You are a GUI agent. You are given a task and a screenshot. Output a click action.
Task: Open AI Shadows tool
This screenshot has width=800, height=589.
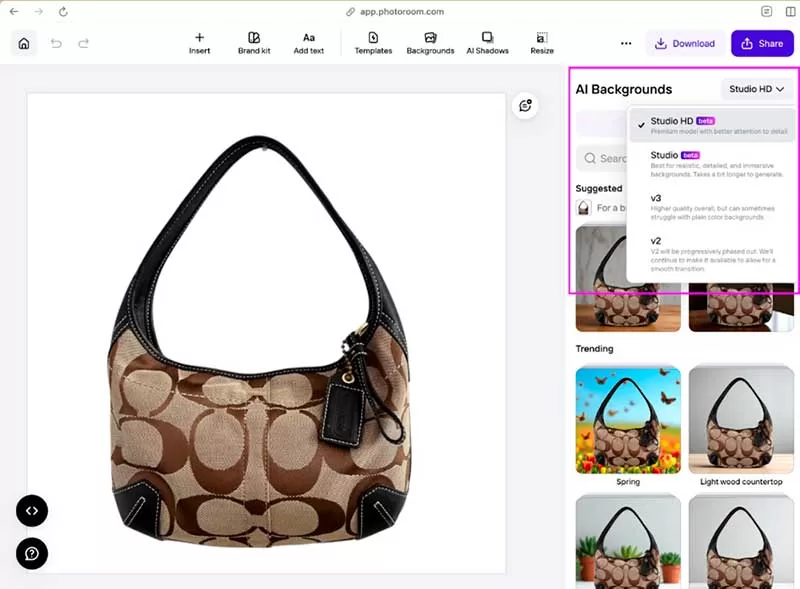pyautogui.click(x=487, y=43)
